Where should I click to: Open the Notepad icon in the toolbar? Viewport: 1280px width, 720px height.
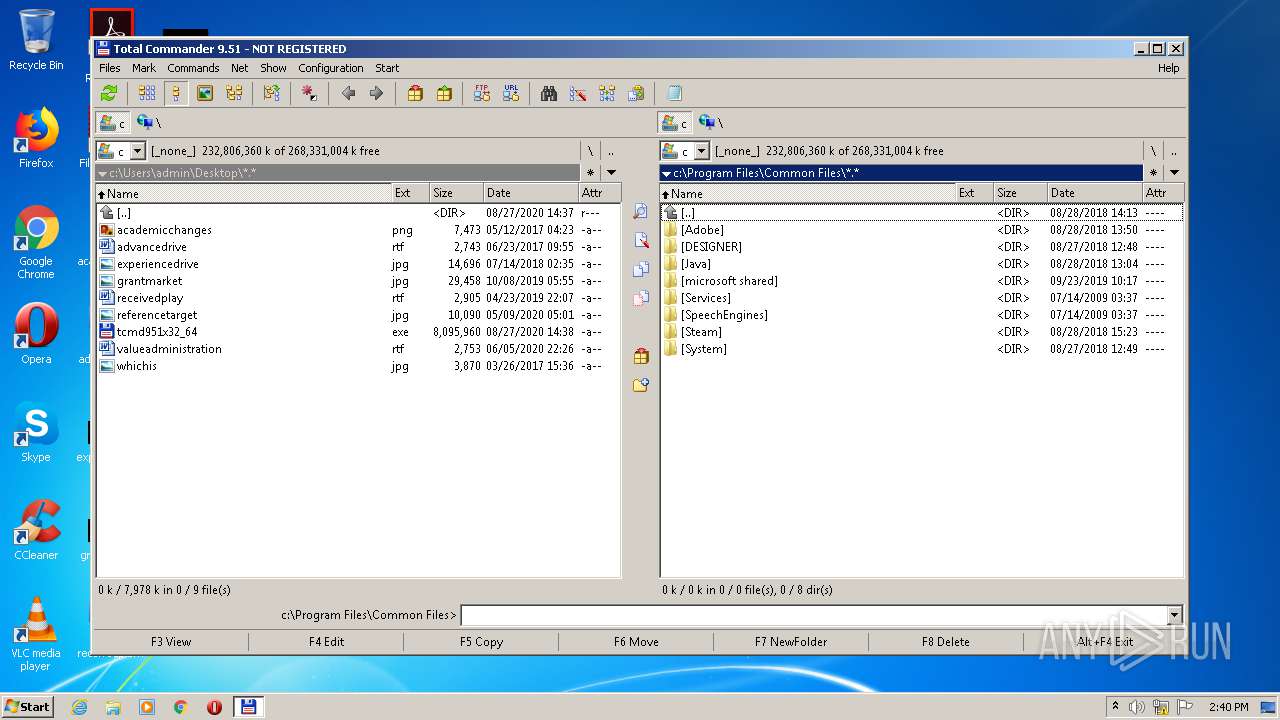[x=674, y=93]
